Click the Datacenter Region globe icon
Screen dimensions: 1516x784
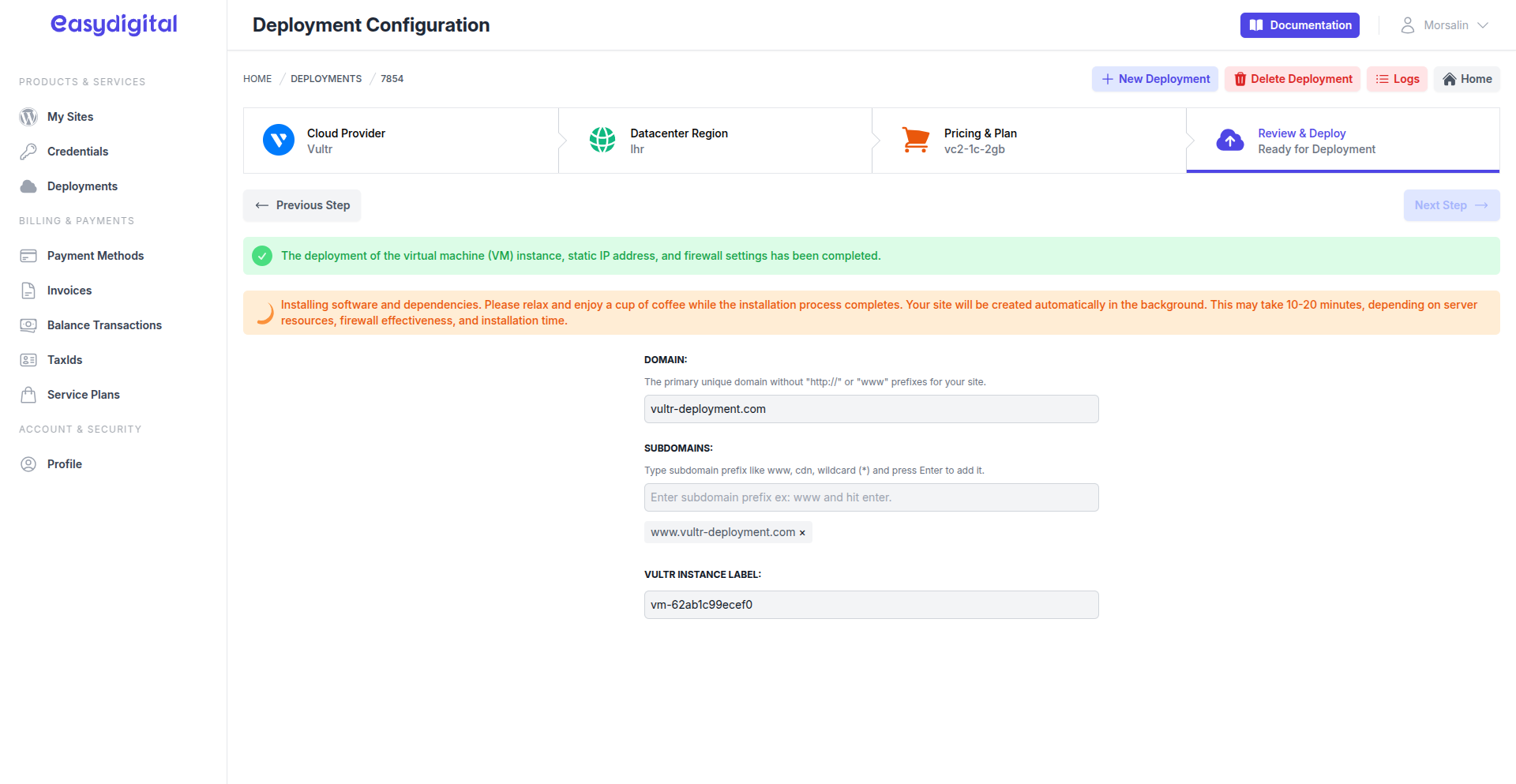pos(602,140)
